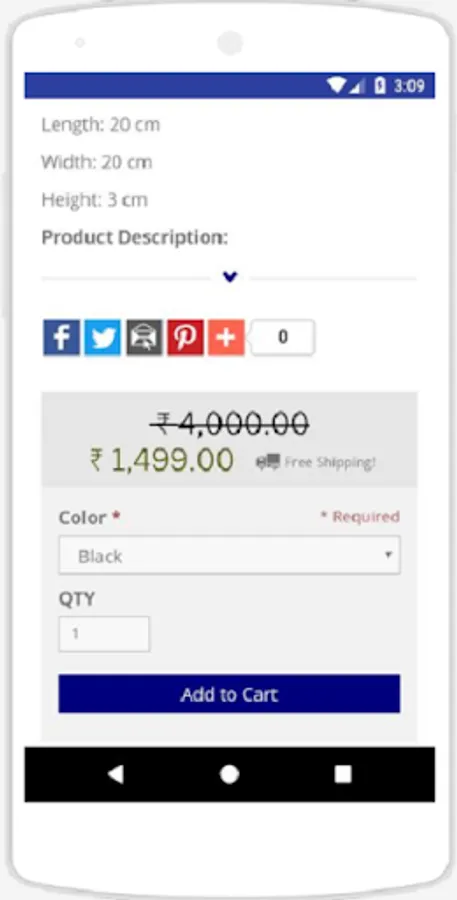Tap the Android back navigation button

[x=115, y=774]
